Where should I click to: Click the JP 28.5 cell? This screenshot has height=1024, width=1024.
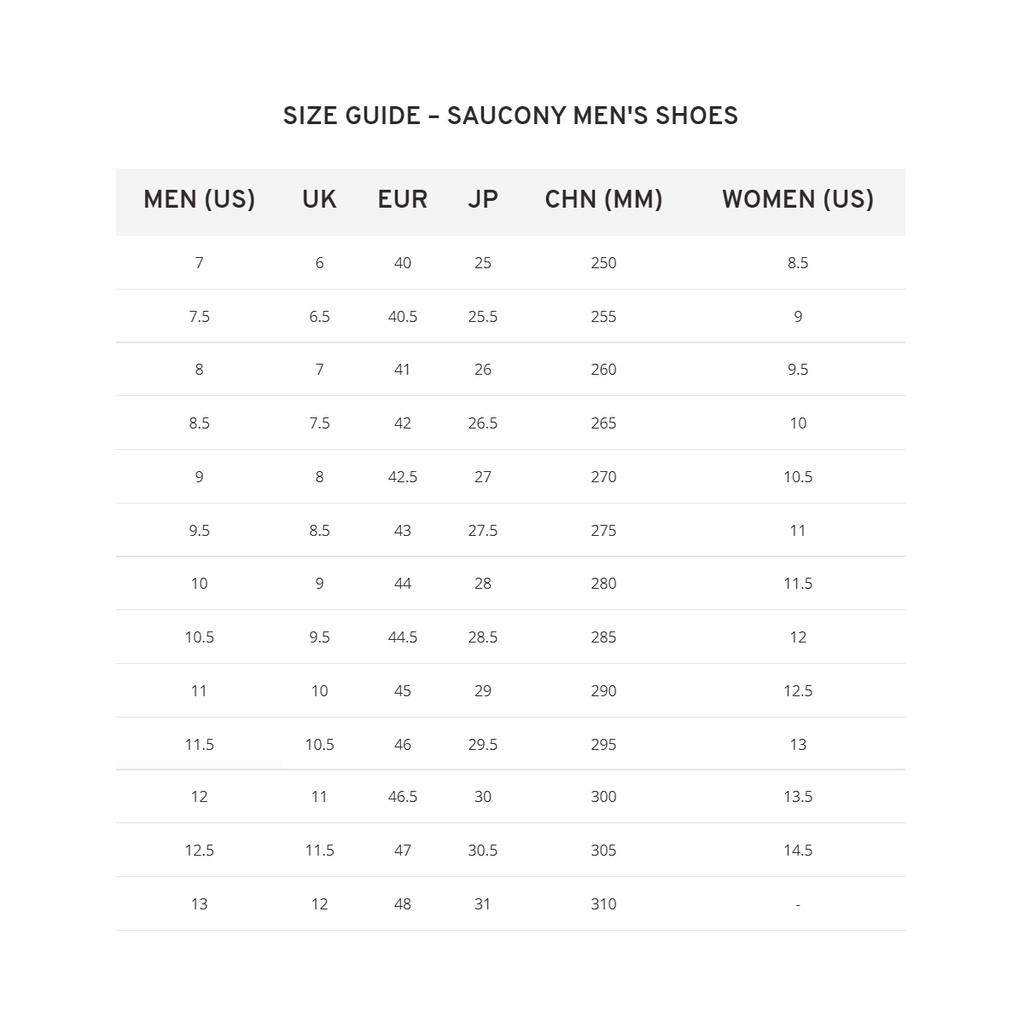point(483,637)
